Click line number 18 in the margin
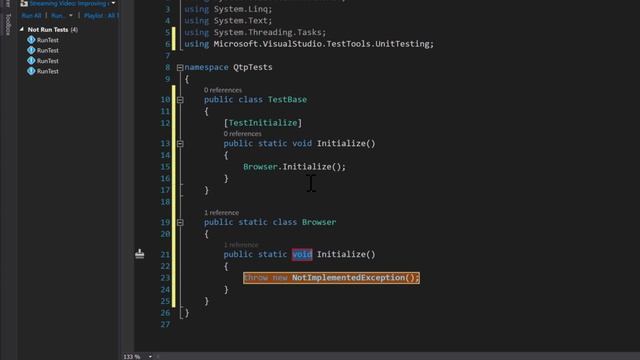The image size is (640, 360). [165, 202]
